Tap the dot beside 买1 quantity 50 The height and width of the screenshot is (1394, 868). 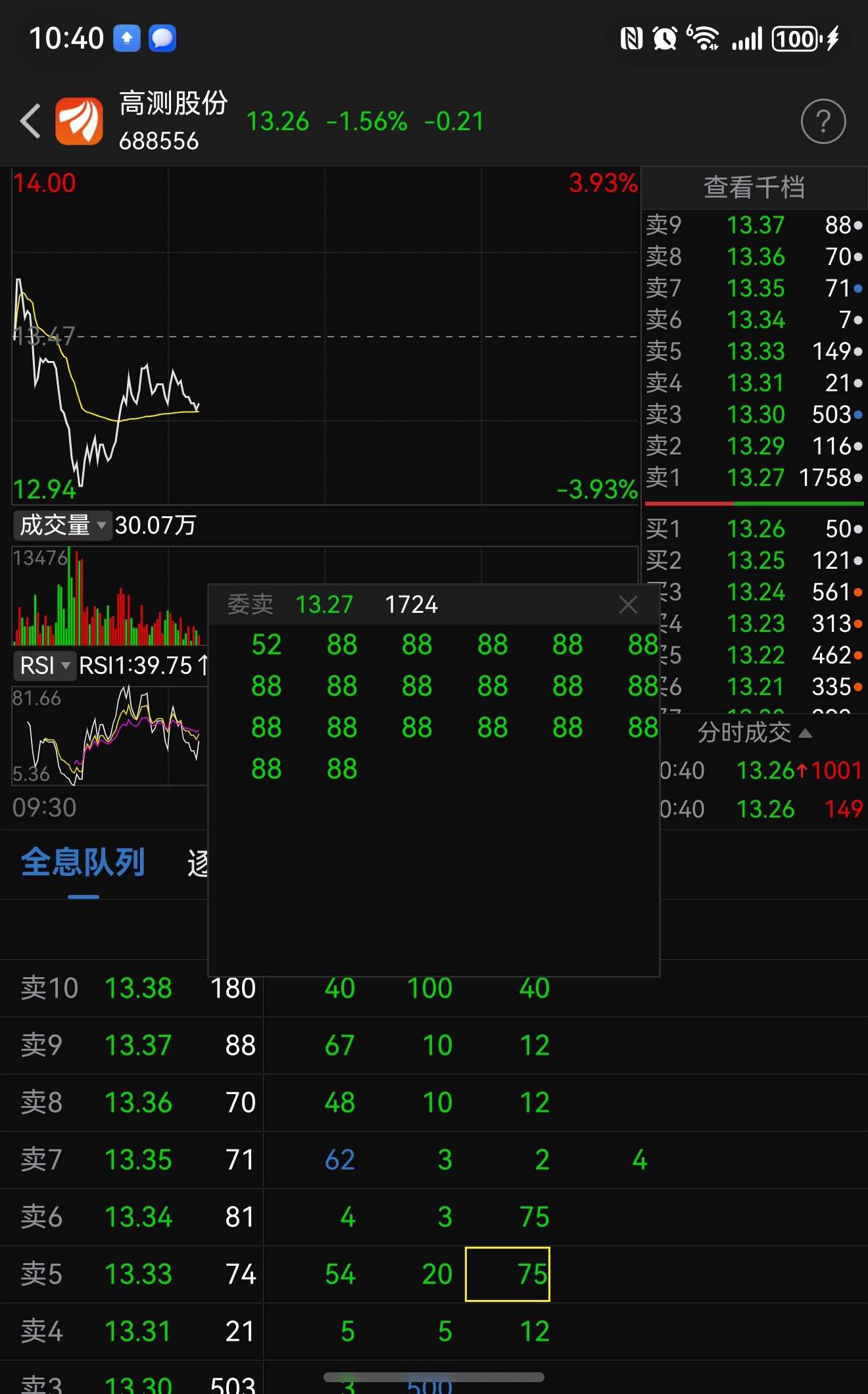click(858, 529)
